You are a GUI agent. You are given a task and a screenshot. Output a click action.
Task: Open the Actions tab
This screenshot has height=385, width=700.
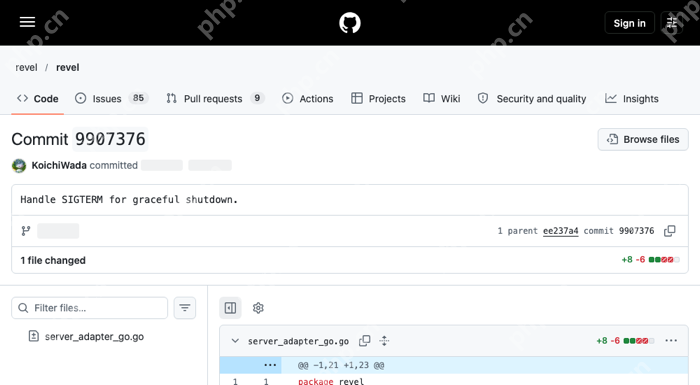click(308, 99)
